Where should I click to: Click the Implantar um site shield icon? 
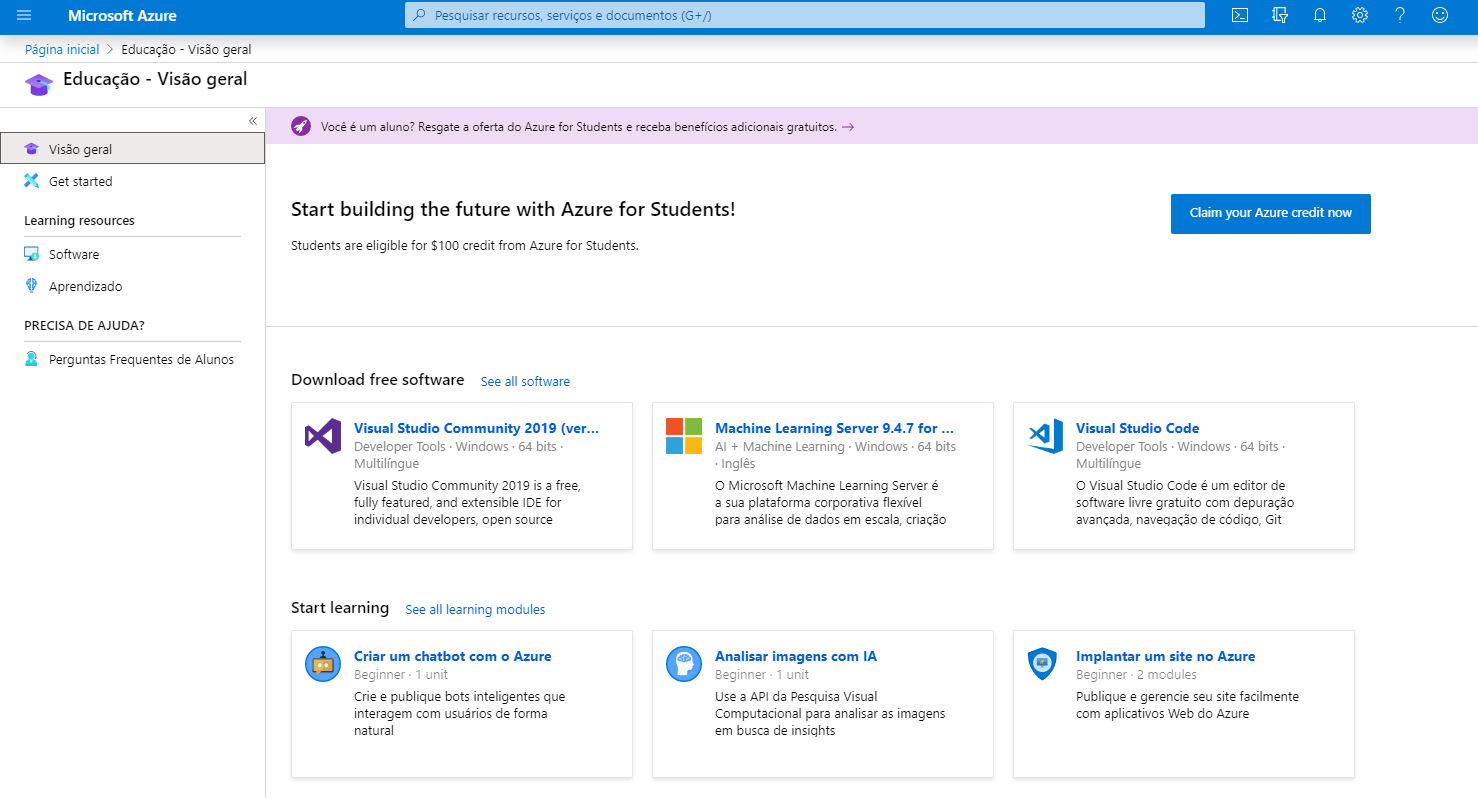coord(1043,664)
